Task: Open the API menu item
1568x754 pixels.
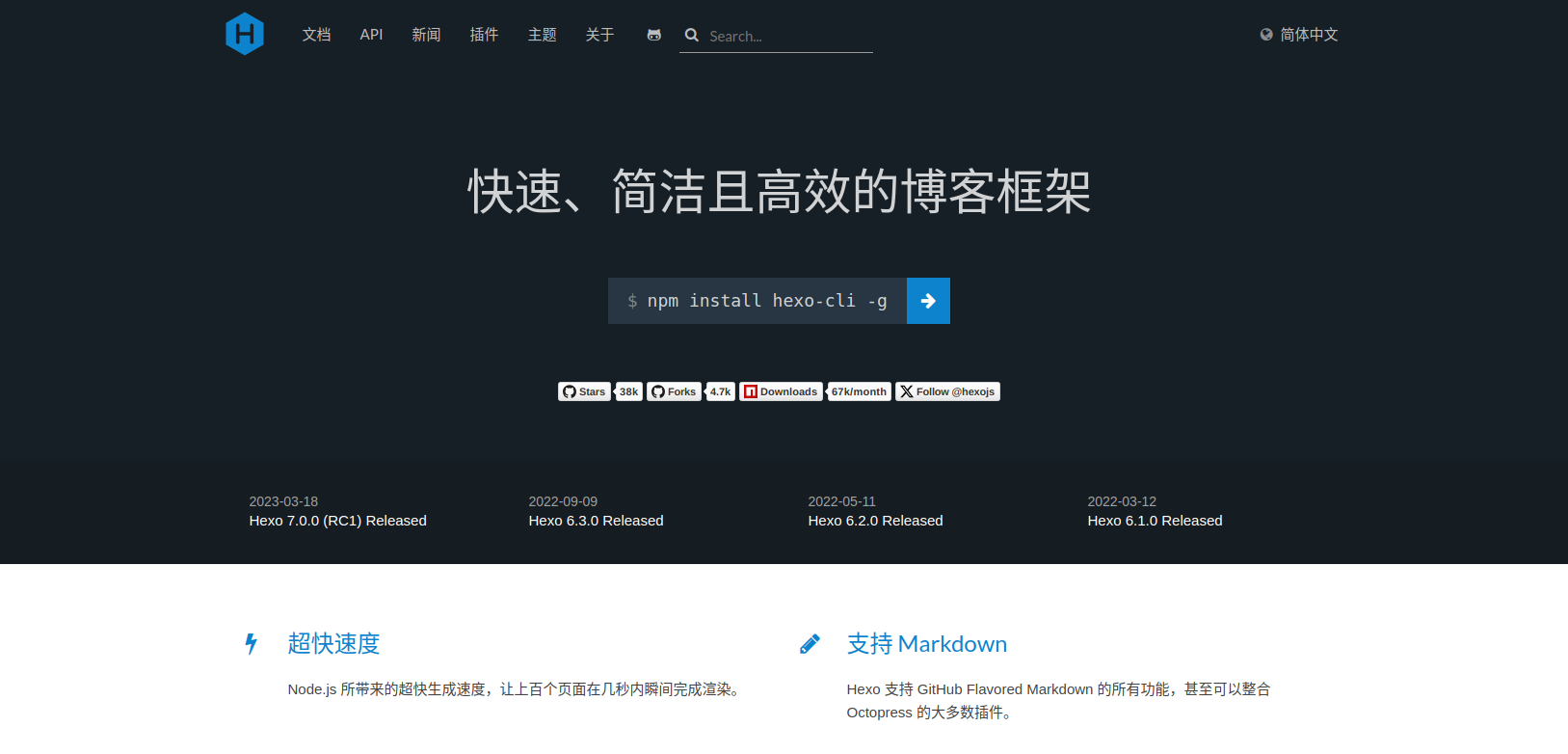Action: tap(371, 35)
